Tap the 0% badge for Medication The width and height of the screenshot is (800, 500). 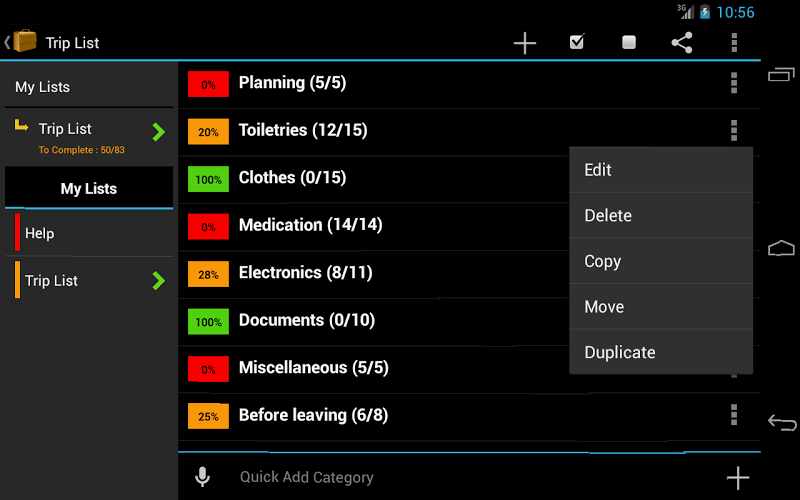click(x=208, y=227)
